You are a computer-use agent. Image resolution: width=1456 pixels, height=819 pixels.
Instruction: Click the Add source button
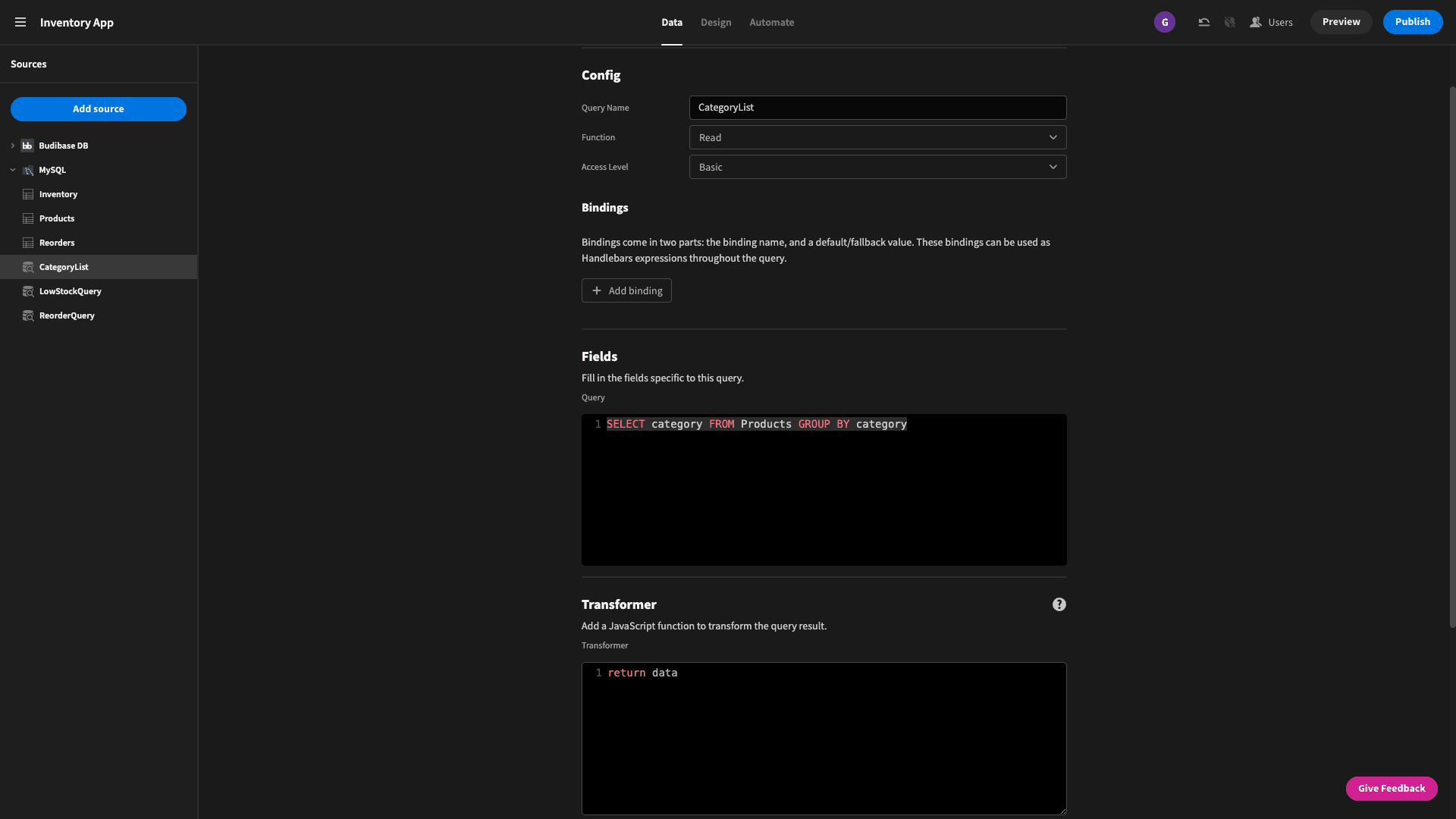point(99,109)
